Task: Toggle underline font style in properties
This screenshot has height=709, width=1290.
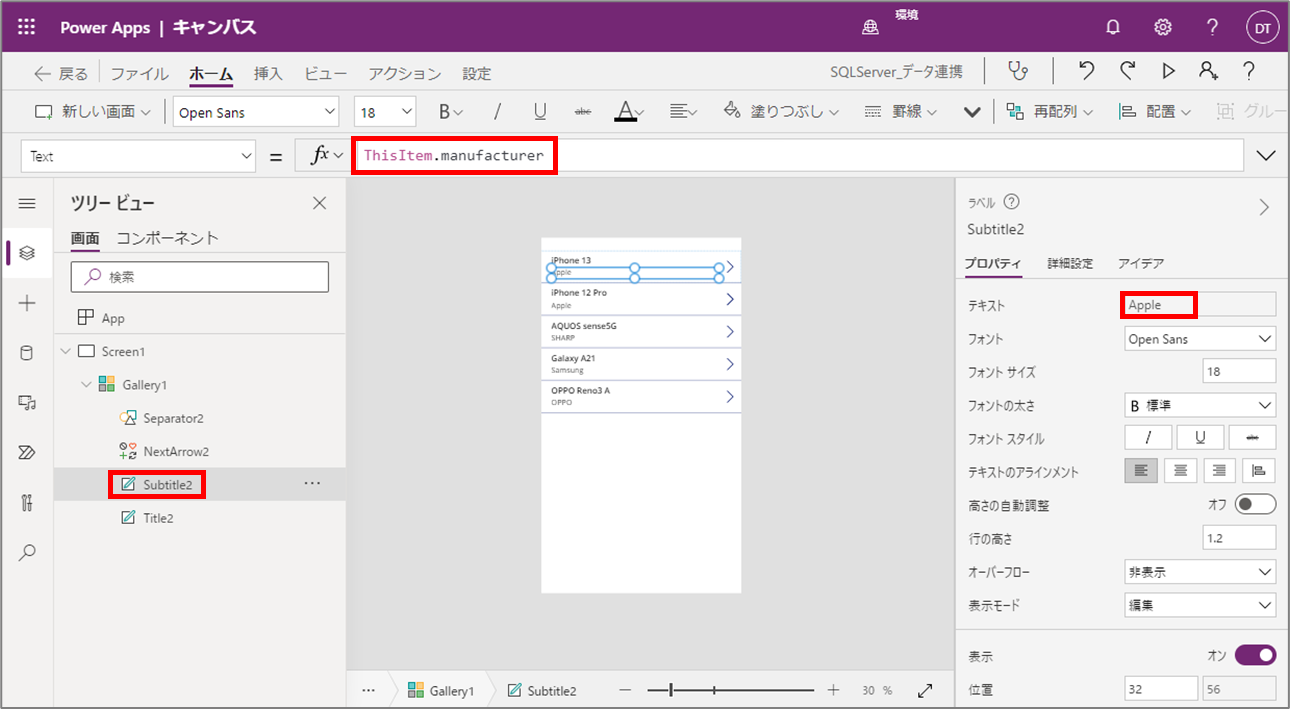Action: point(1200,437)
